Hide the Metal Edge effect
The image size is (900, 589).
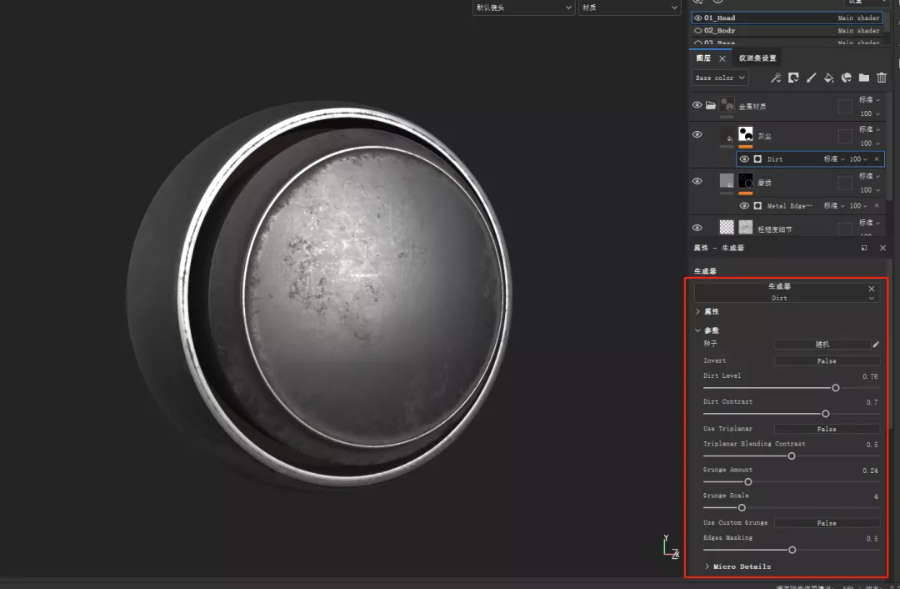click(744, 206)
